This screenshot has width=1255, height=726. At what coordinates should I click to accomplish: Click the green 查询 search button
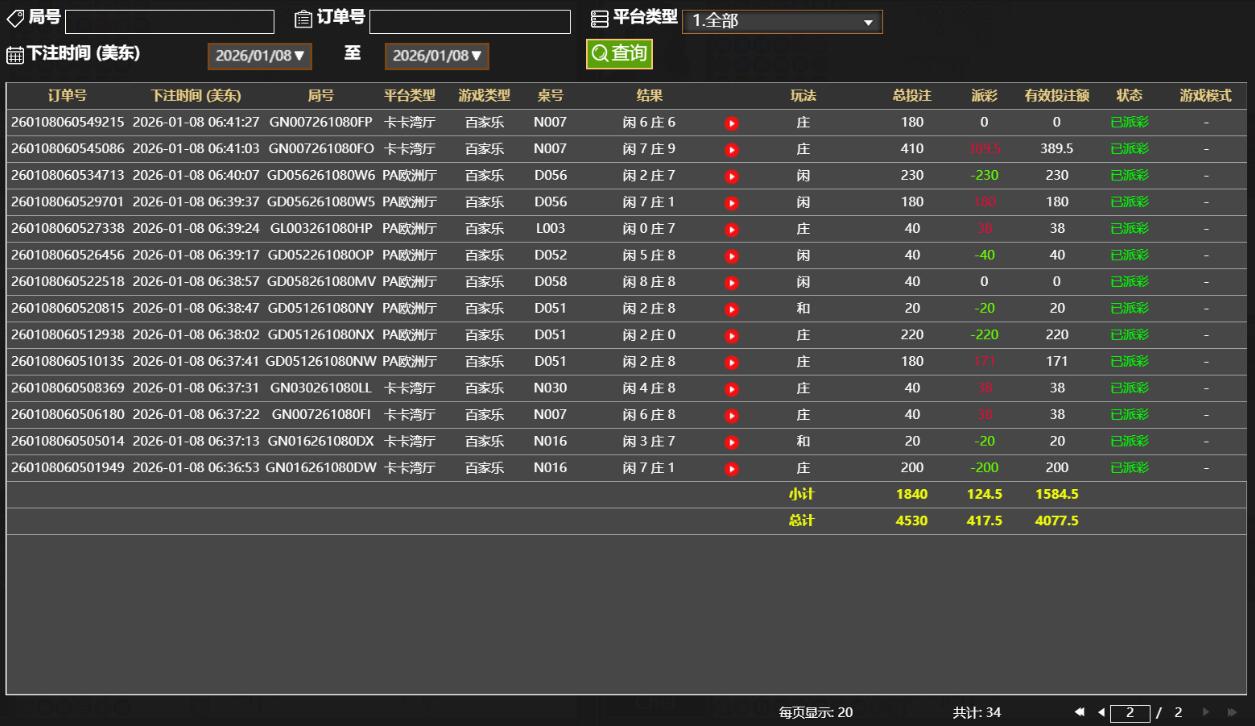pos(619,54)
